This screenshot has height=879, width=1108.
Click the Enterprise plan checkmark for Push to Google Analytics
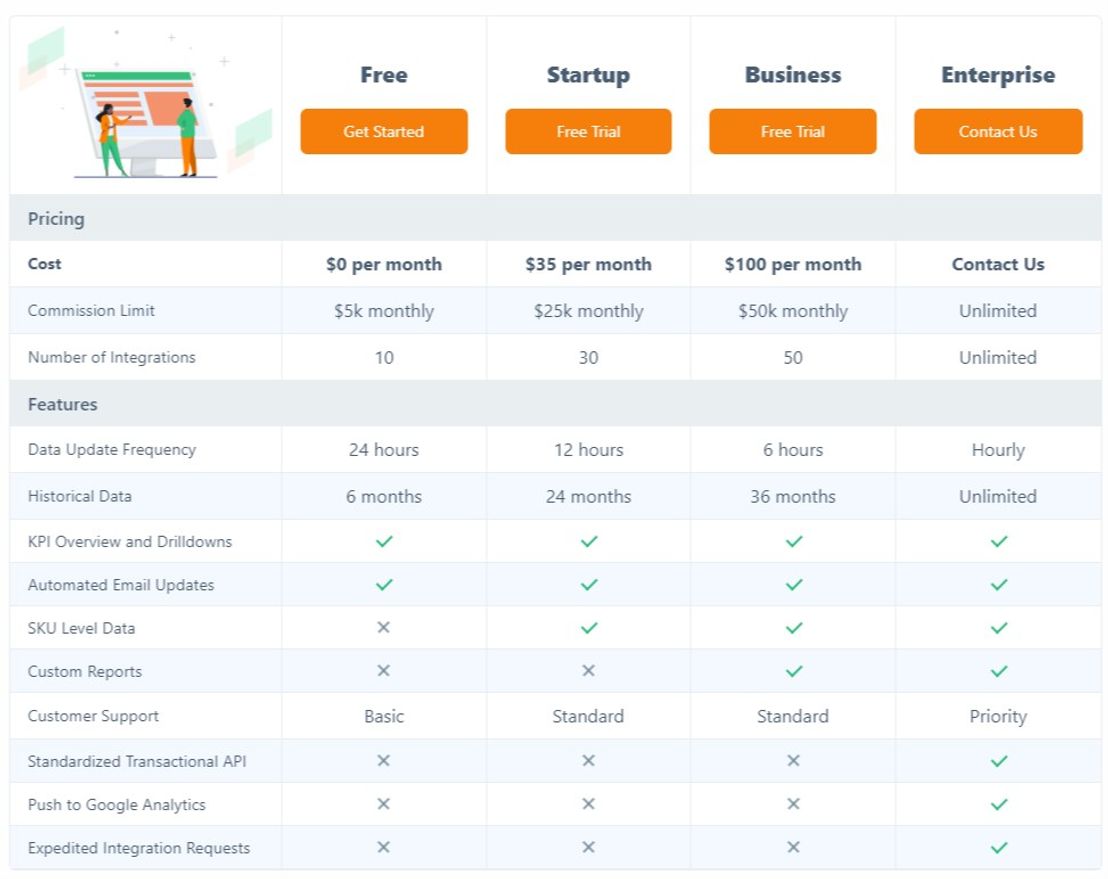[998, 804]
